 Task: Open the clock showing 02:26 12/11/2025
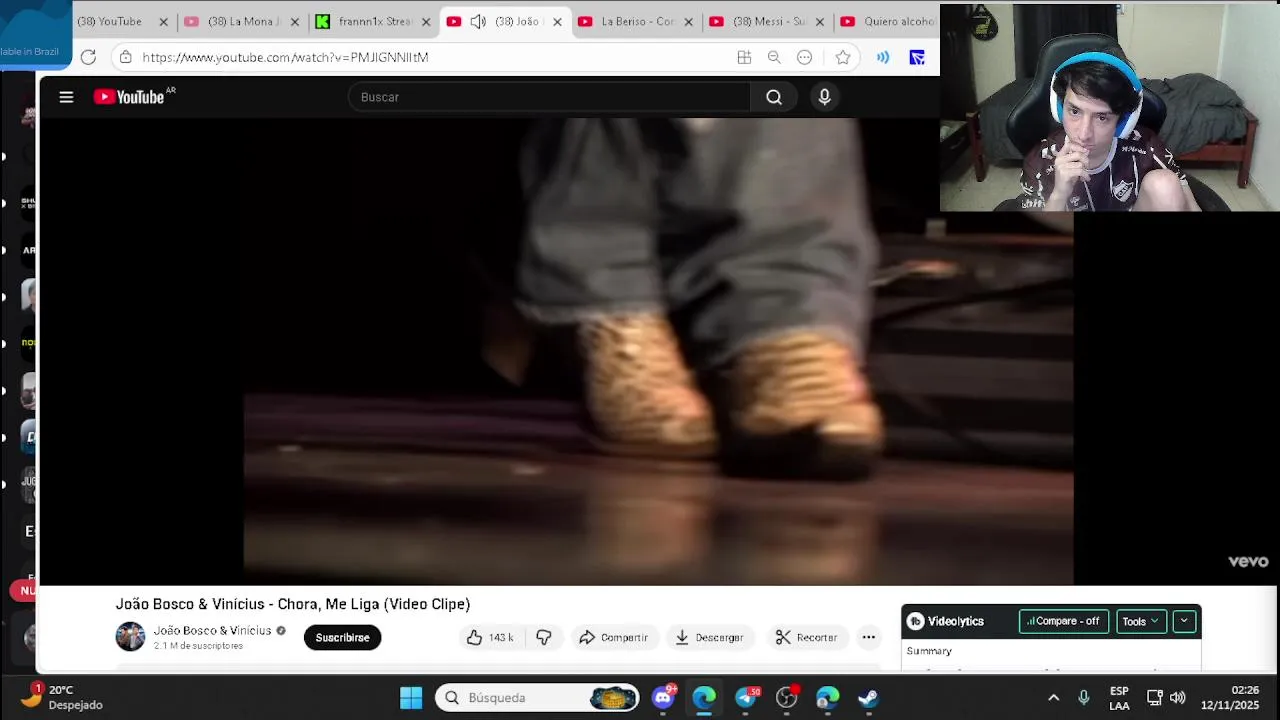point(1230,697)
